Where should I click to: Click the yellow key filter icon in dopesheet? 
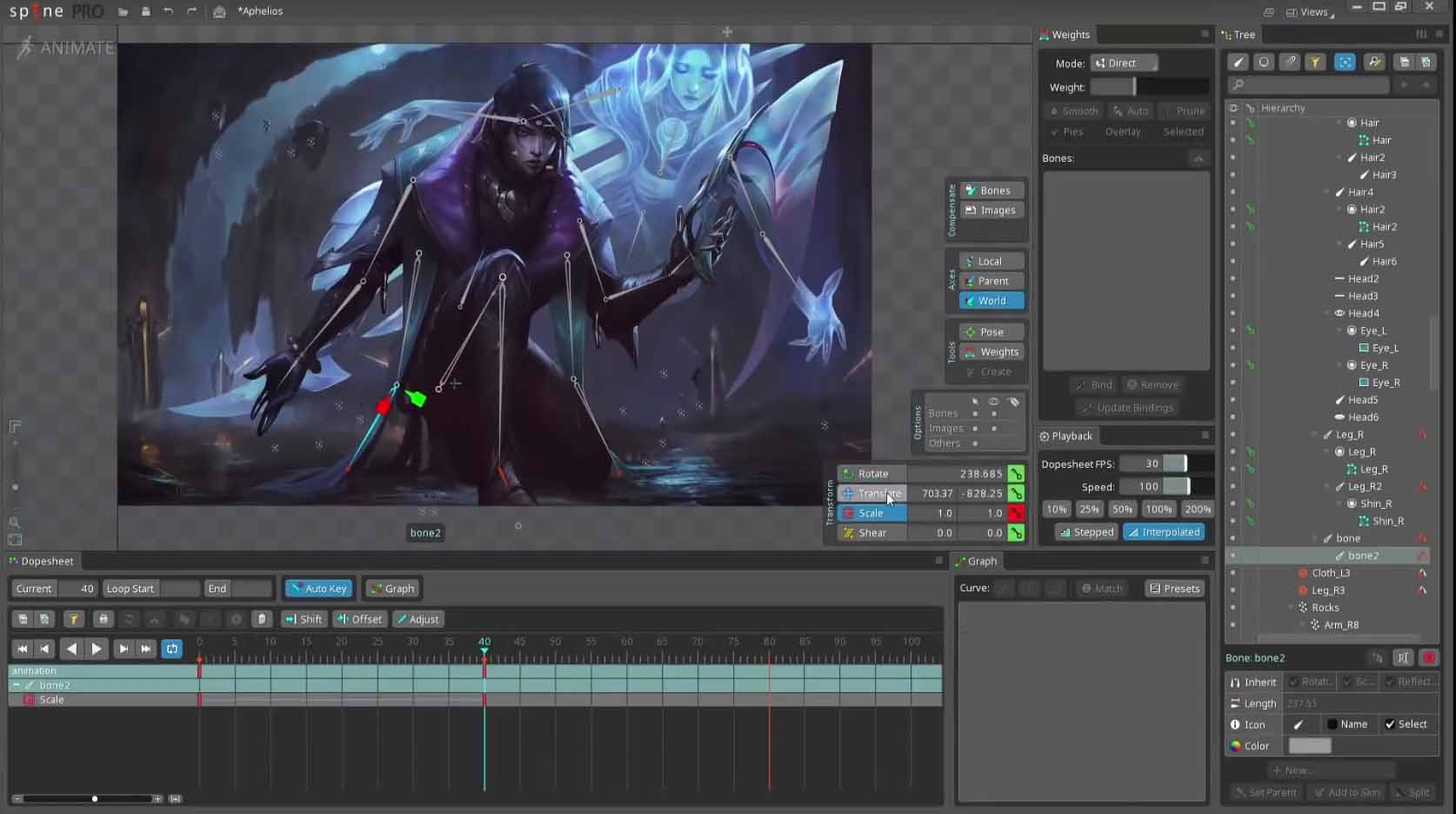tap(74, 619)
